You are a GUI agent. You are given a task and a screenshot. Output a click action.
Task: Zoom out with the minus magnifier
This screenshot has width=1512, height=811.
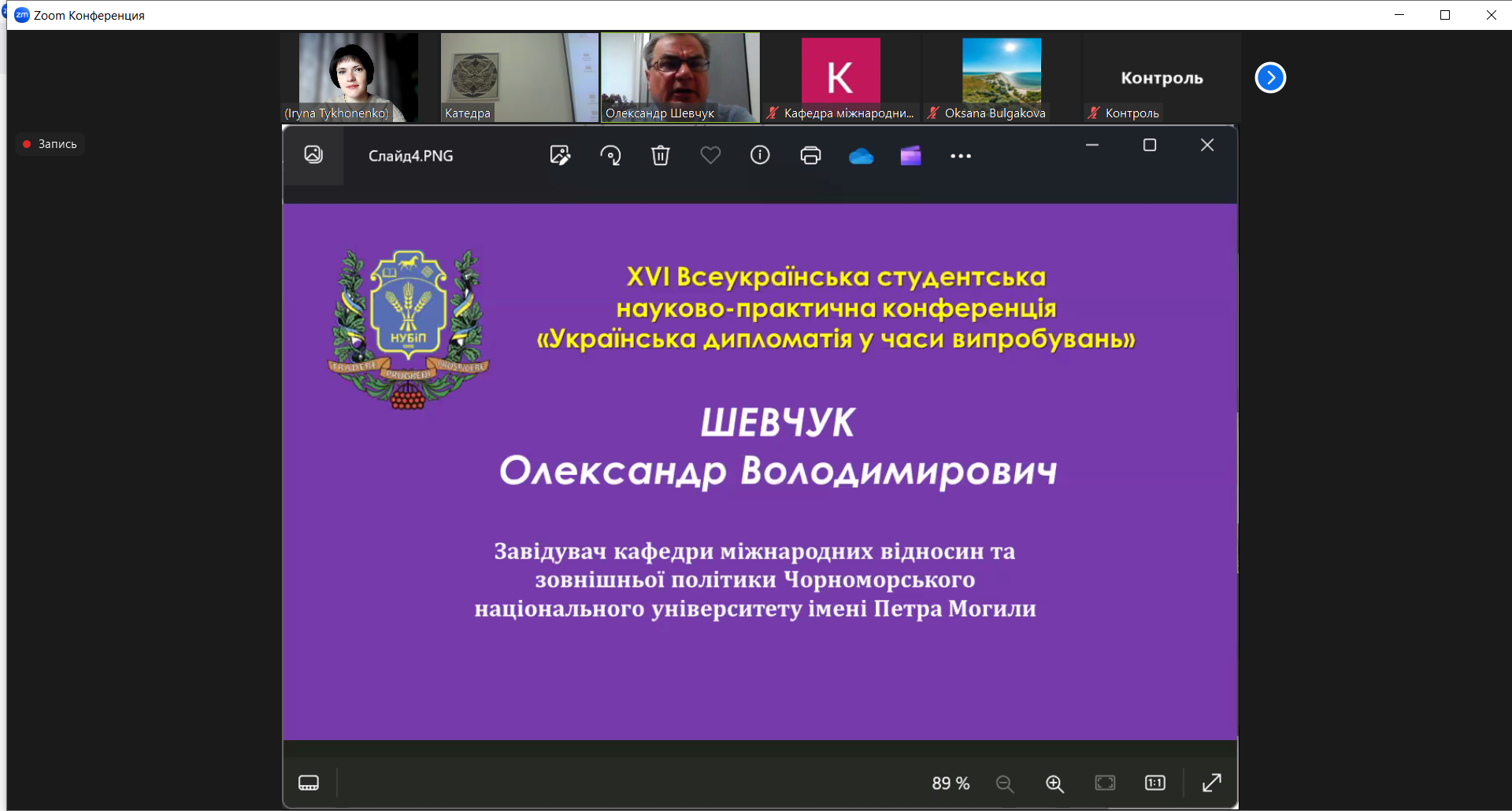click(x=1005, y=783)
